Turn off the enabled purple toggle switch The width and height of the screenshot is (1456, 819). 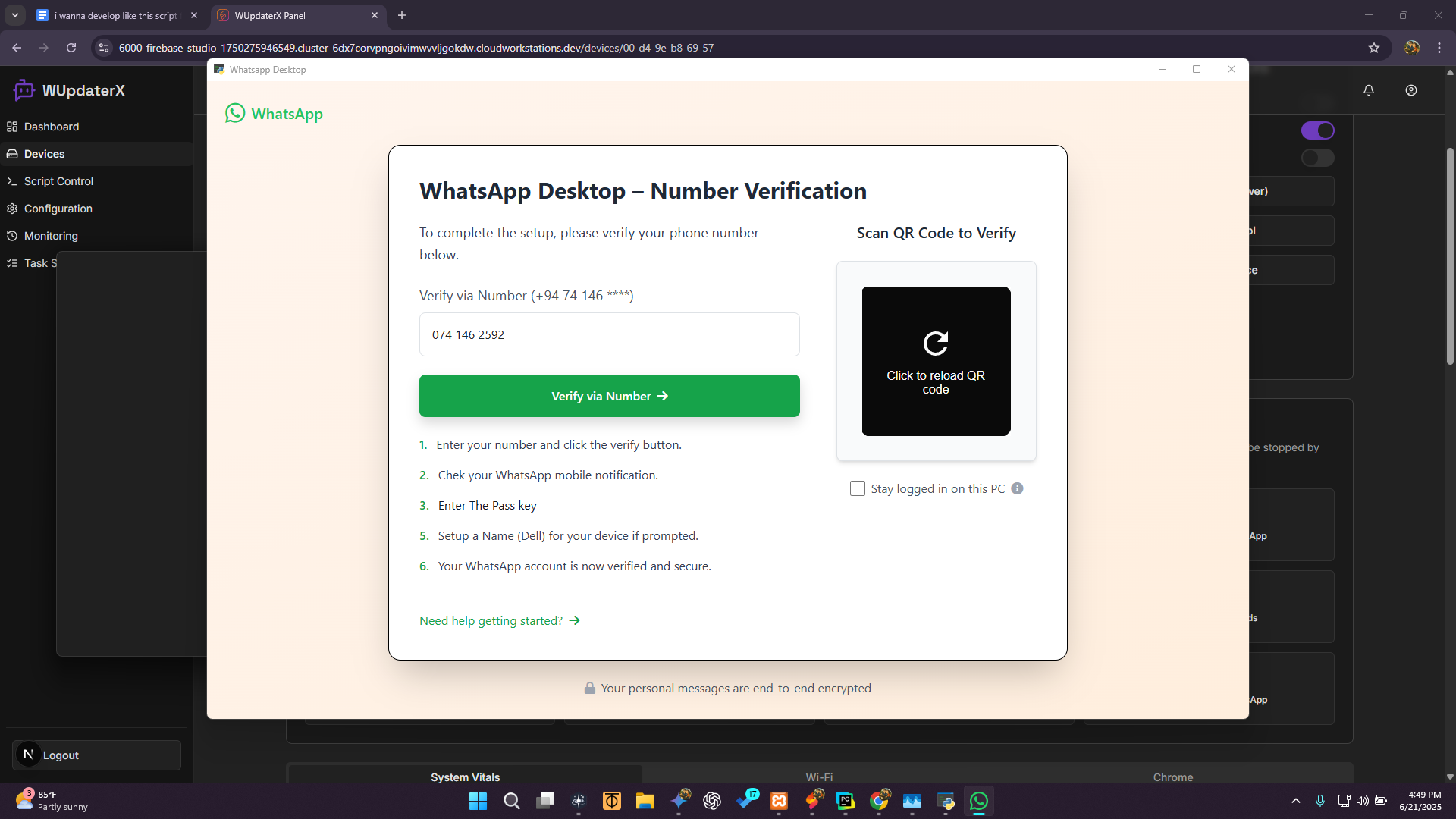click(x=1317, y=130)
